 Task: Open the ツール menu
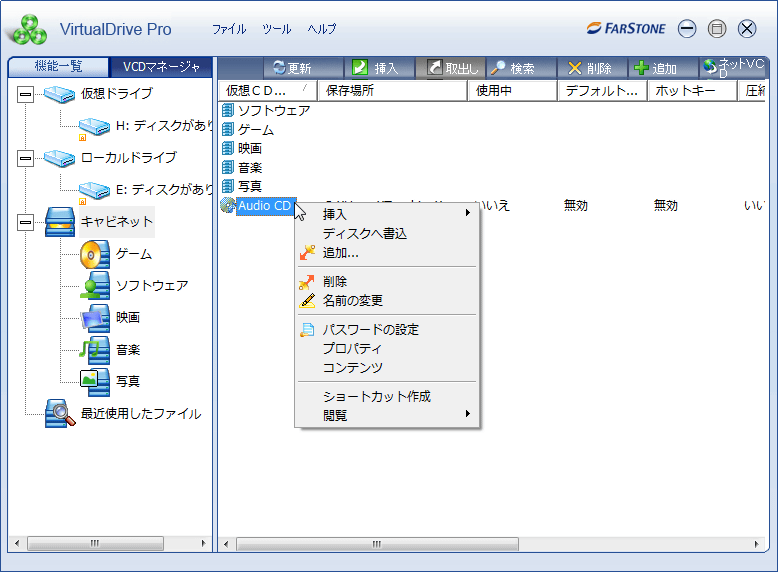[276, 29]
